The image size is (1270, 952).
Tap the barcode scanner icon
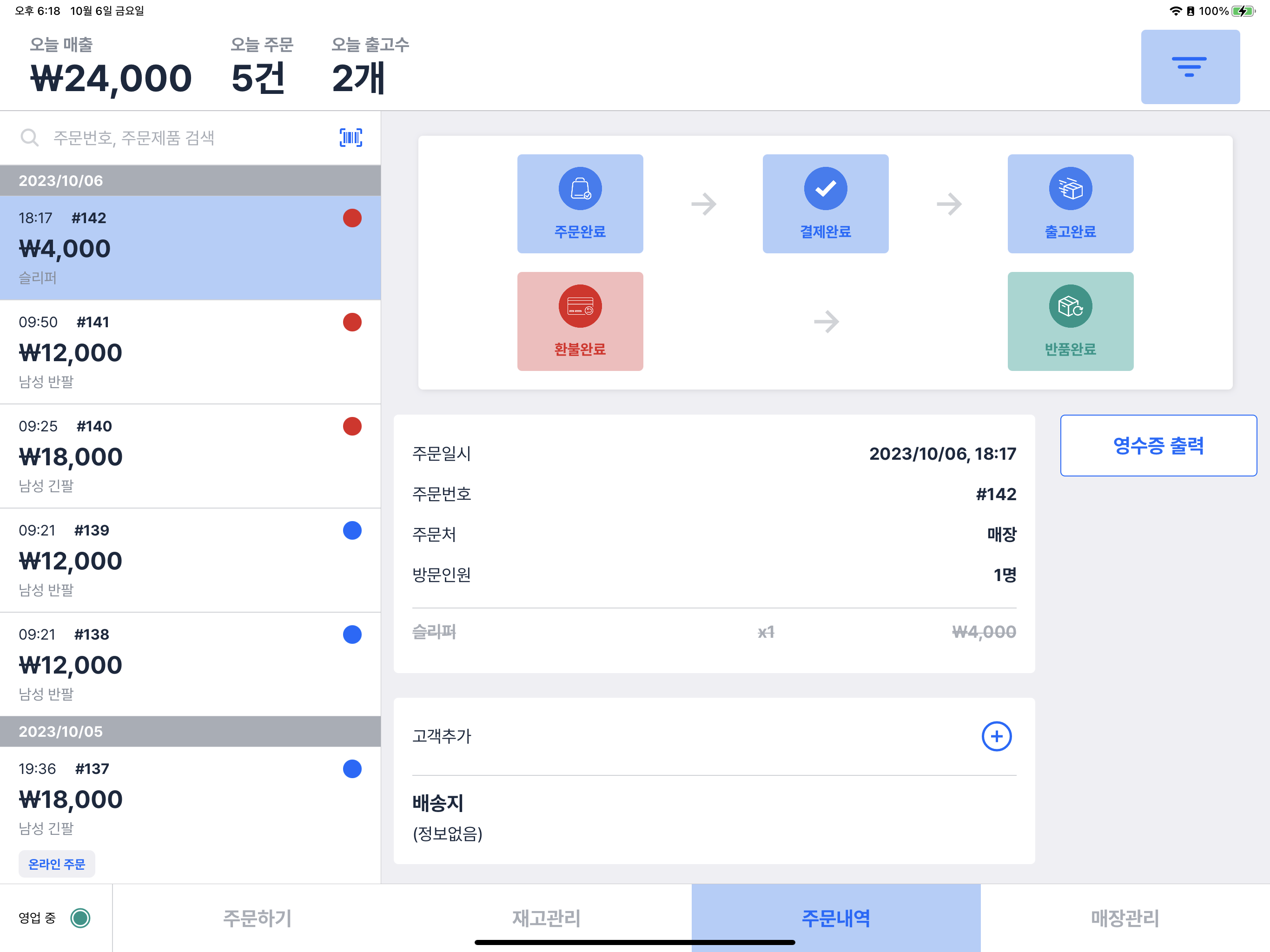point(351,138)
